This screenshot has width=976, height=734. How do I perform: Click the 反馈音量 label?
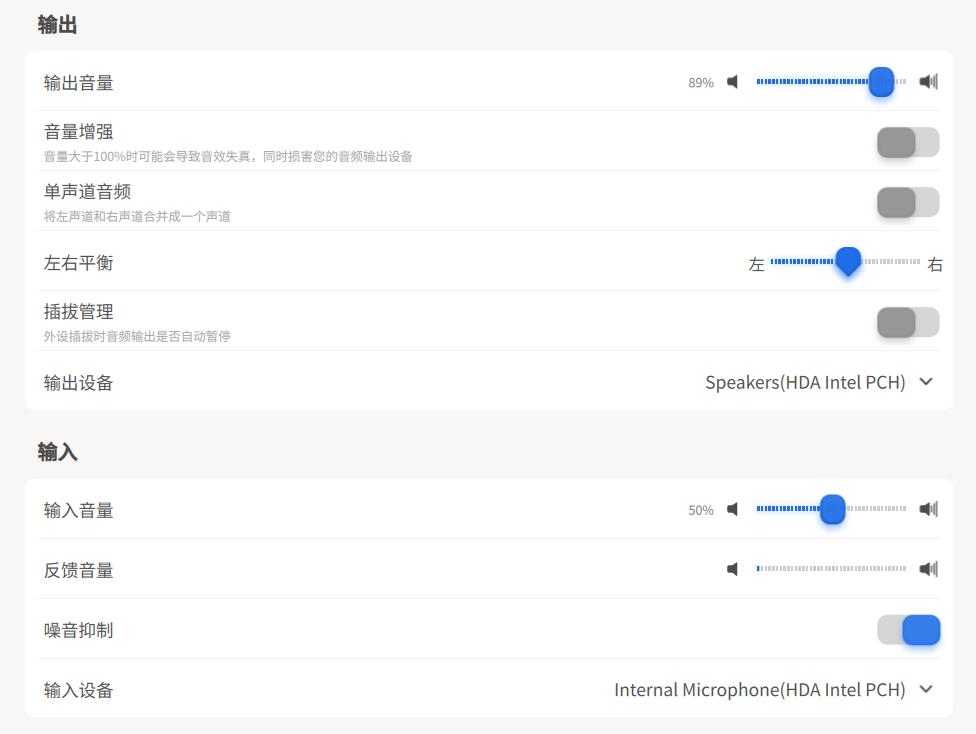78,570
